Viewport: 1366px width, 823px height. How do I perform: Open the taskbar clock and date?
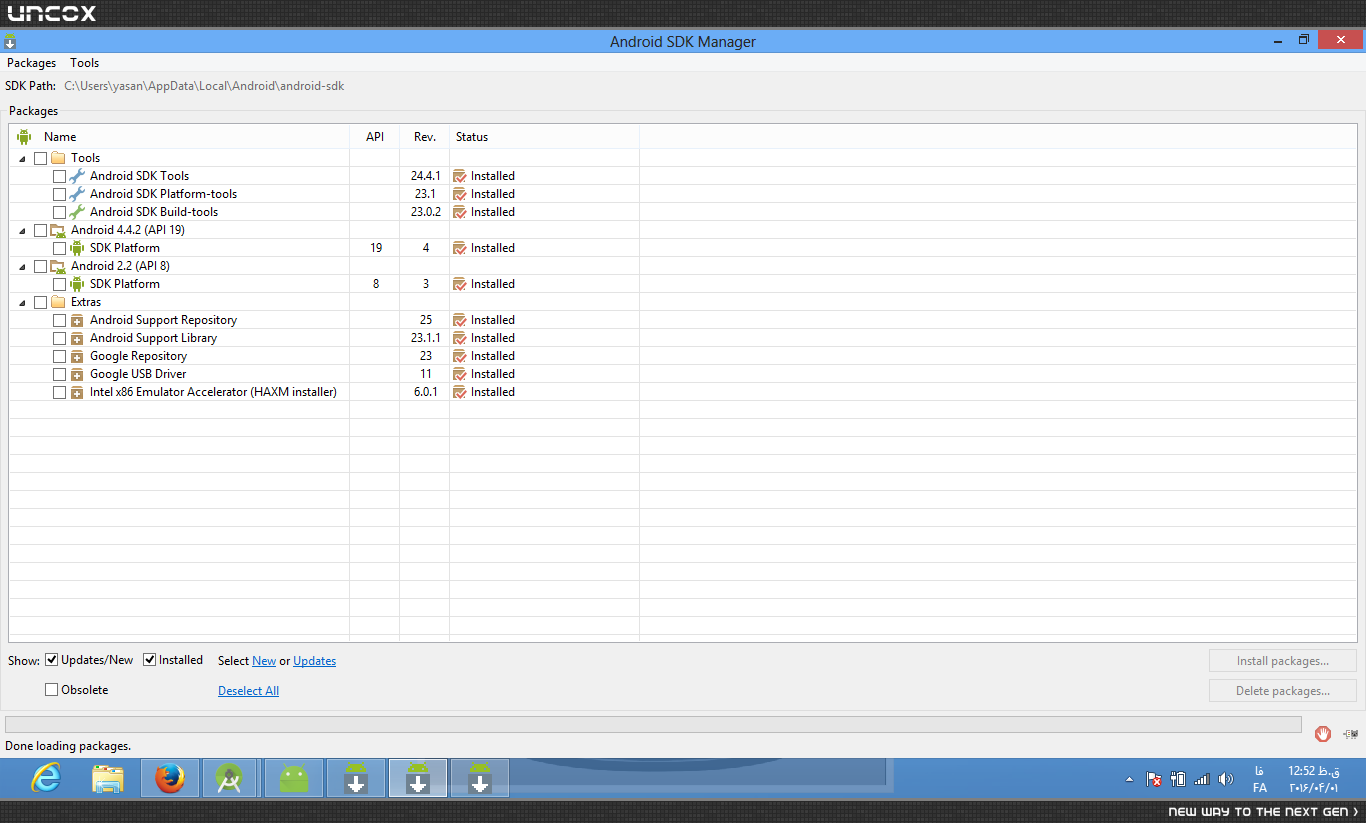click(1313, 779)
